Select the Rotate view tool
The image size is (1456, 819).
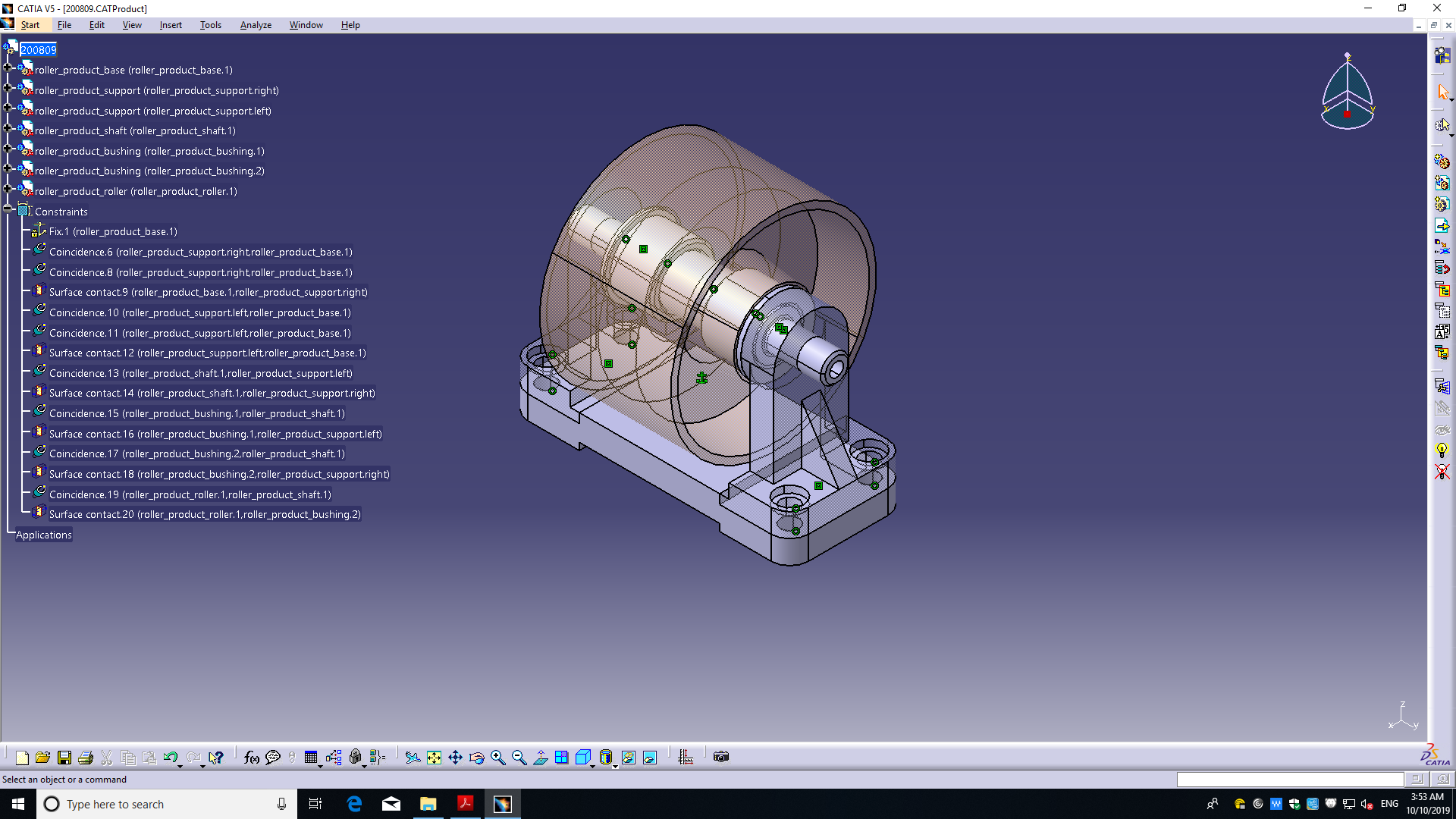click(x=476, y=758)
